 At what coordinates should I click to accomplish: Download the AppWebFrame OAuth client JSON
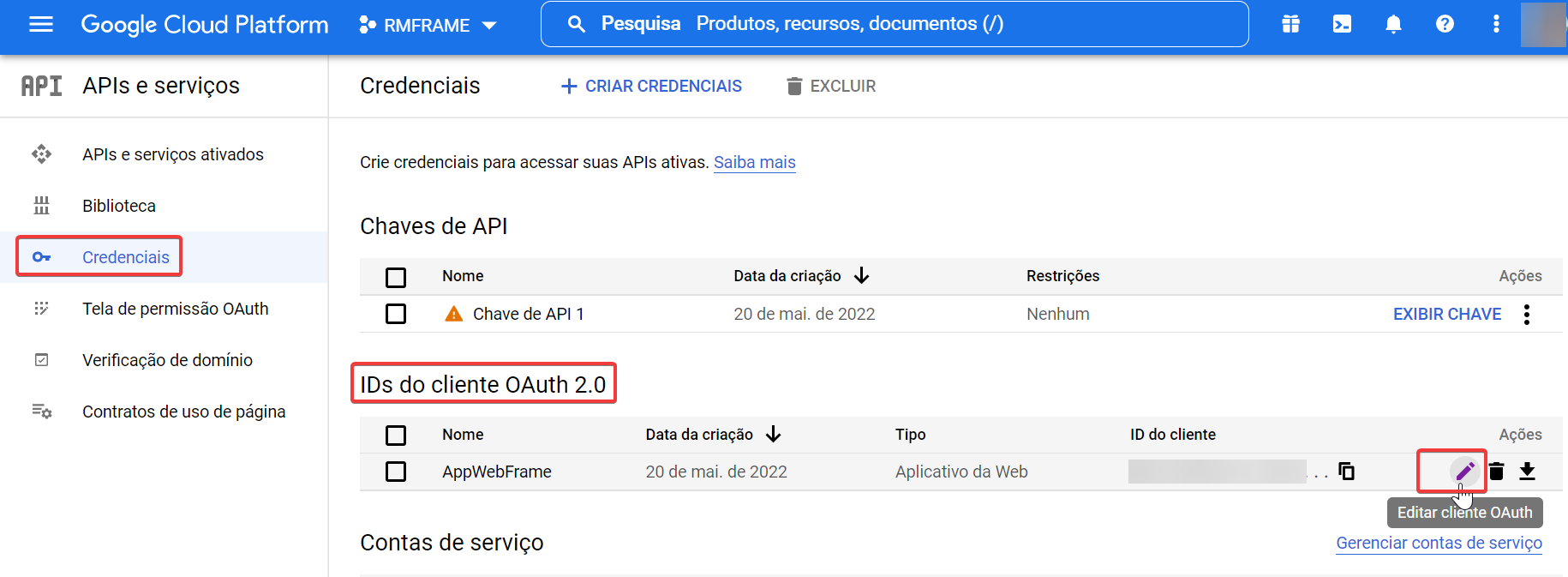click(1527, 471)
